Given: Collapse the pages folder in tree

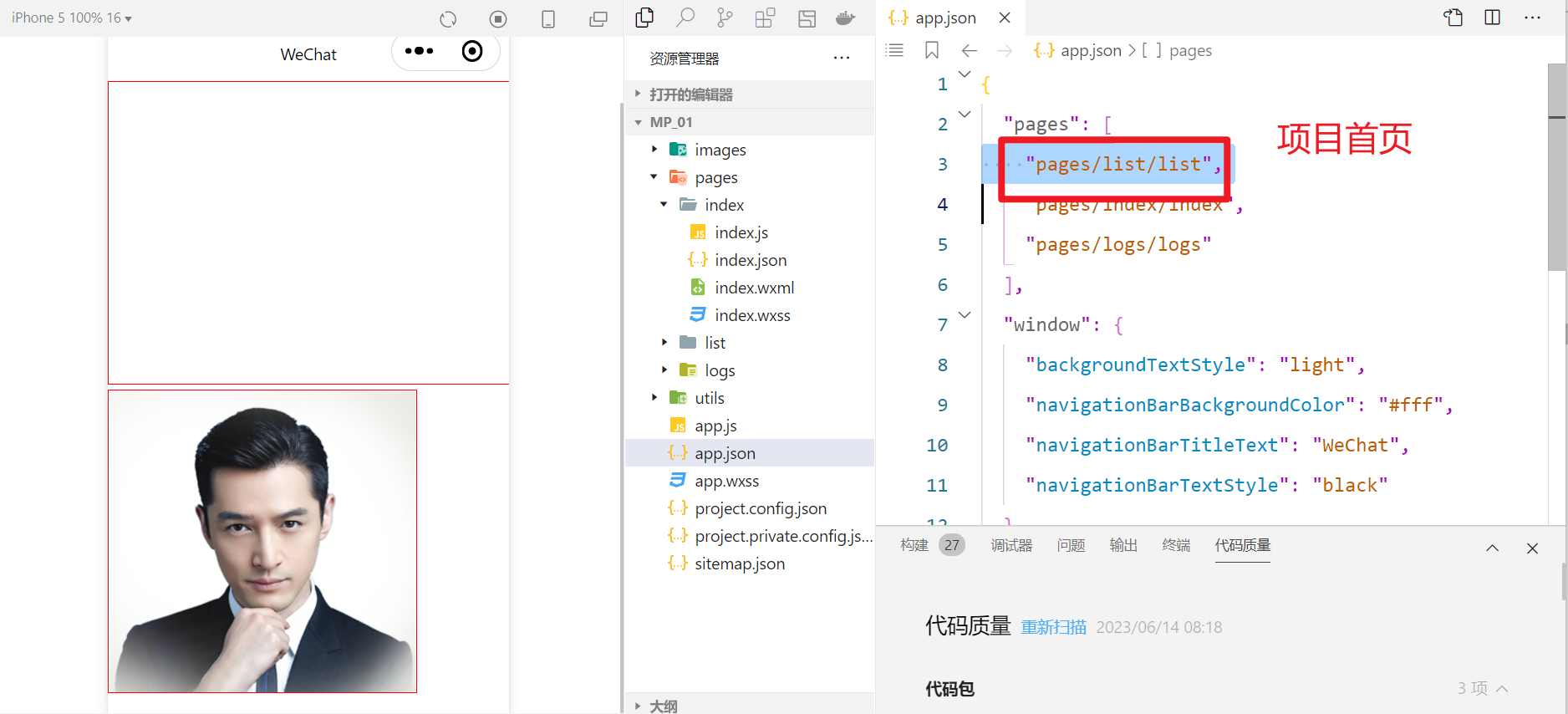Looking at the screenshot, I should (654, 177).
